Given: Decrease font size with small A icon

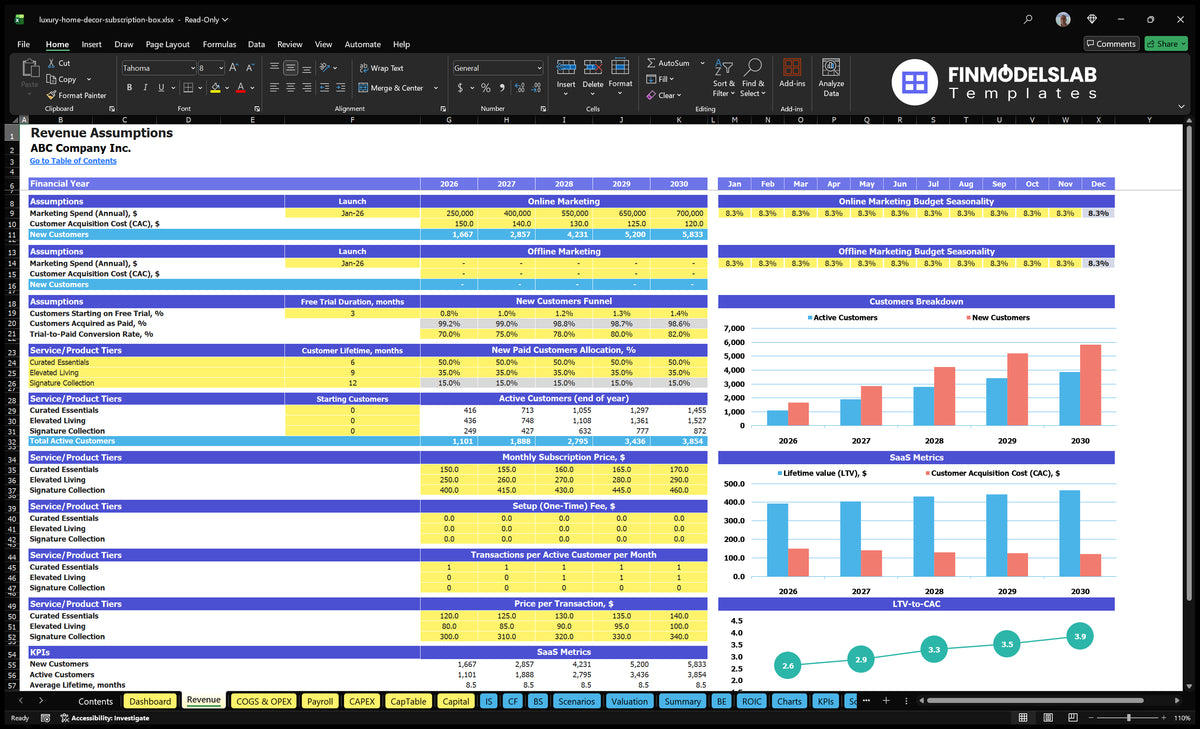Looking at the screenshot, I should coord(250,68).
